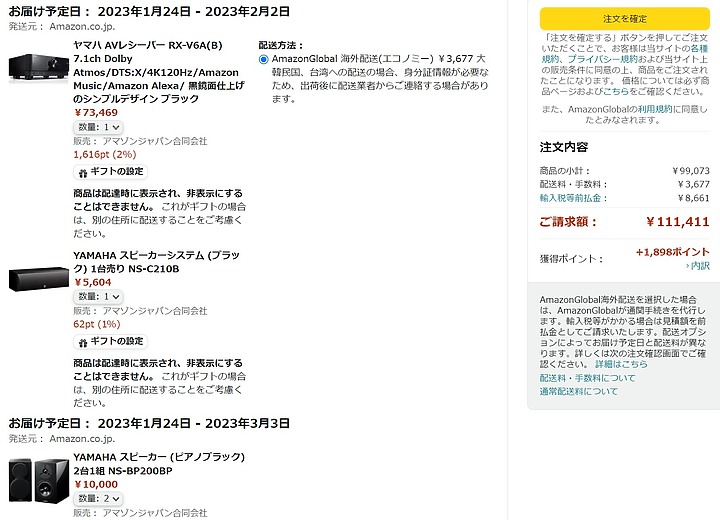Screen dimensions: 720x520
Task: Select AmazonGlobal 海外配送(エコノミー) radio button
Action: point(264,59)
